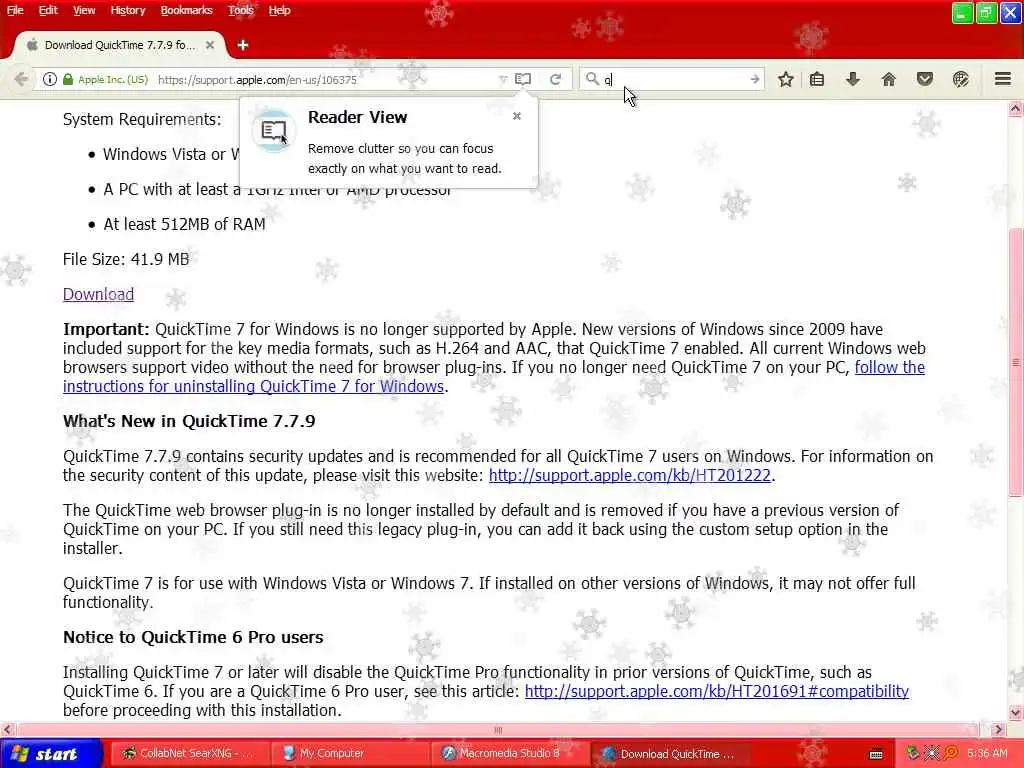Reload the page
The image size is (1024, 768).
tap(556, 80)
